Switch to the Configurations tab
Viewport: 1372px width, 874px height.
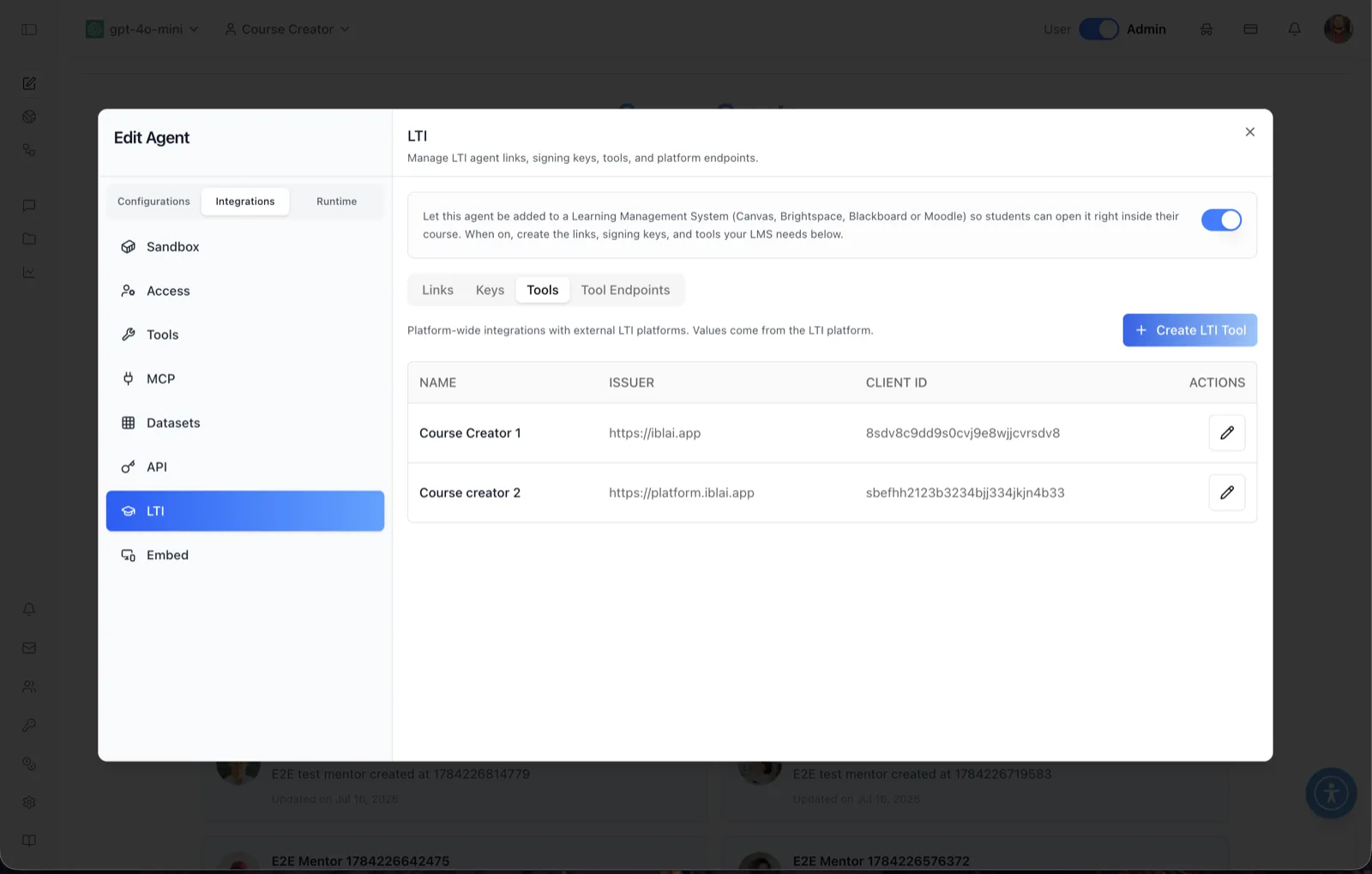[153, 202]
